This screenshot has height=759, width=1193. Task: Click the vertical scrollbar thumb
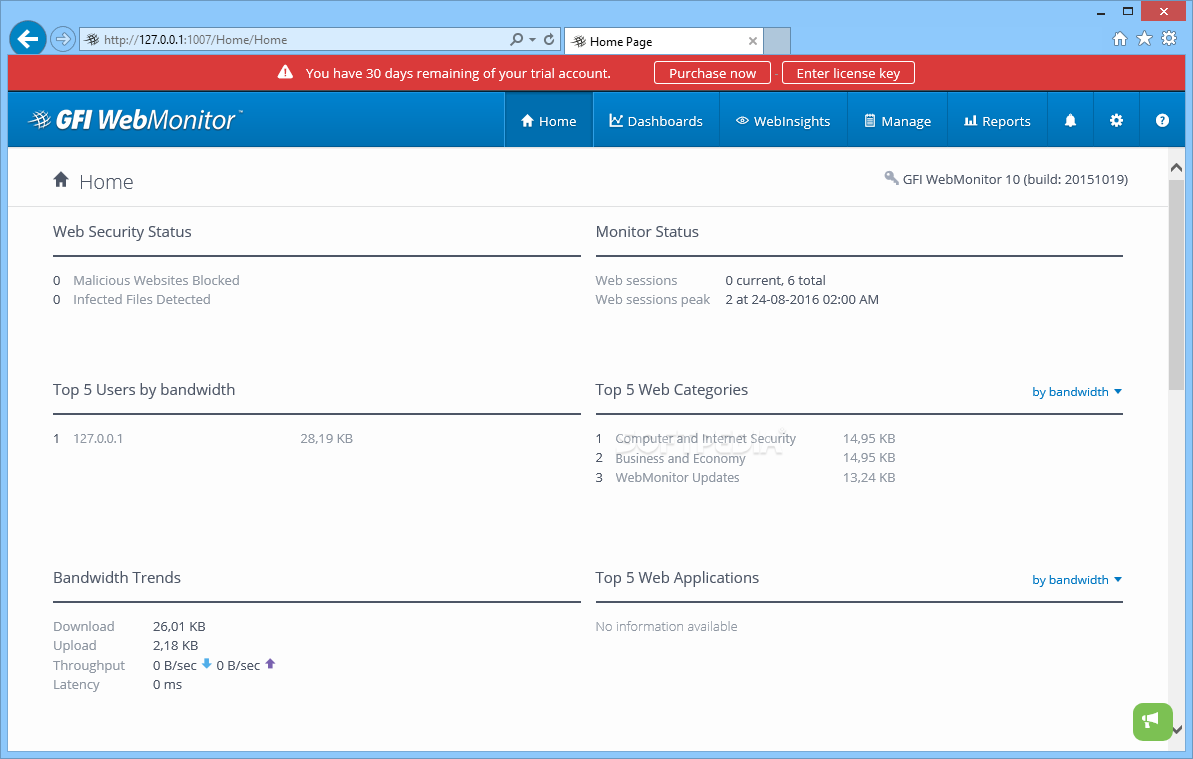[x=1176, y=285]
